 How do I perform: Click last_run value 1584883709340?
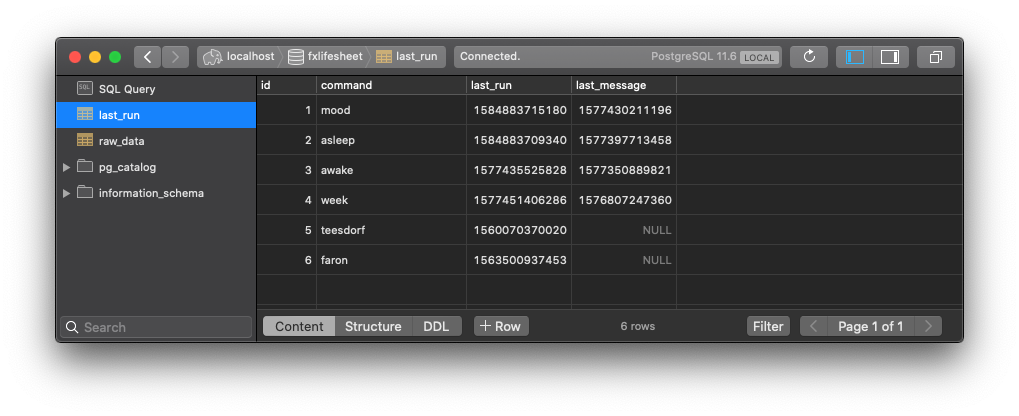(520, 140)
